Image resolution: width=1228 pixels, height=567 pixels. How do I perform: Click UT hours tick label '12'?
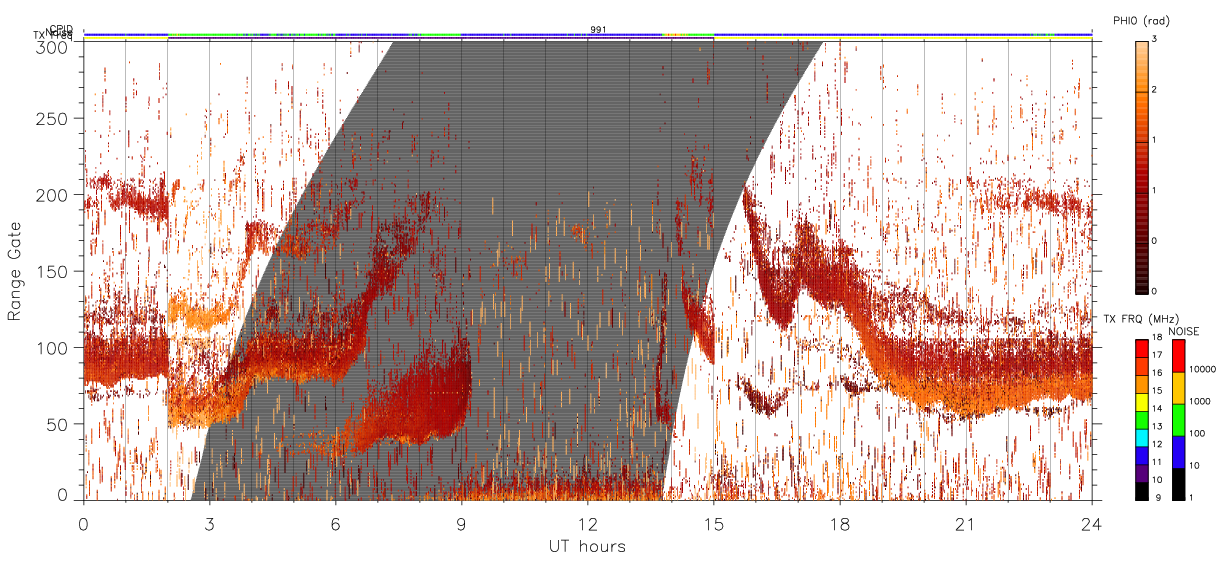click(x=587, y=524)
